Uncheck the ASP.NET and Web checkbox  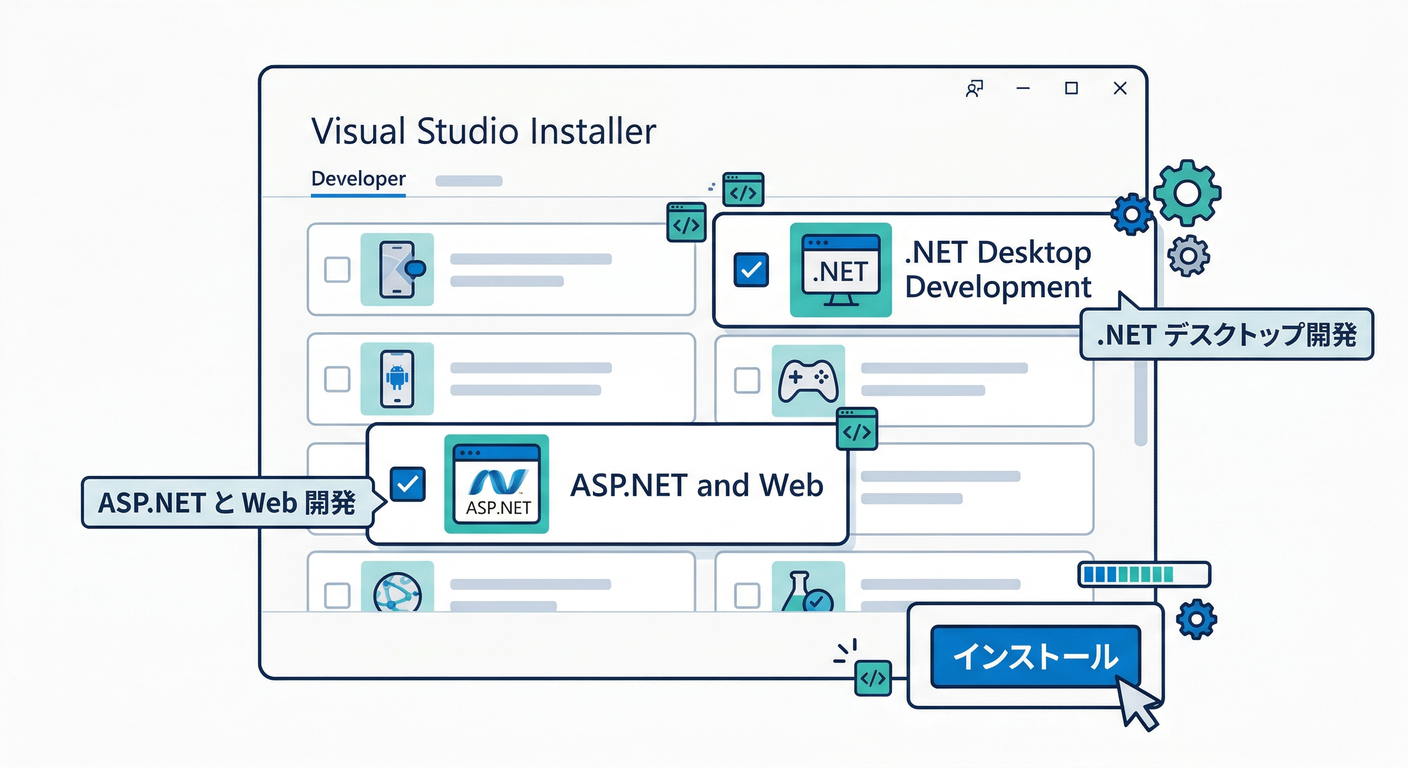(407, 485)
